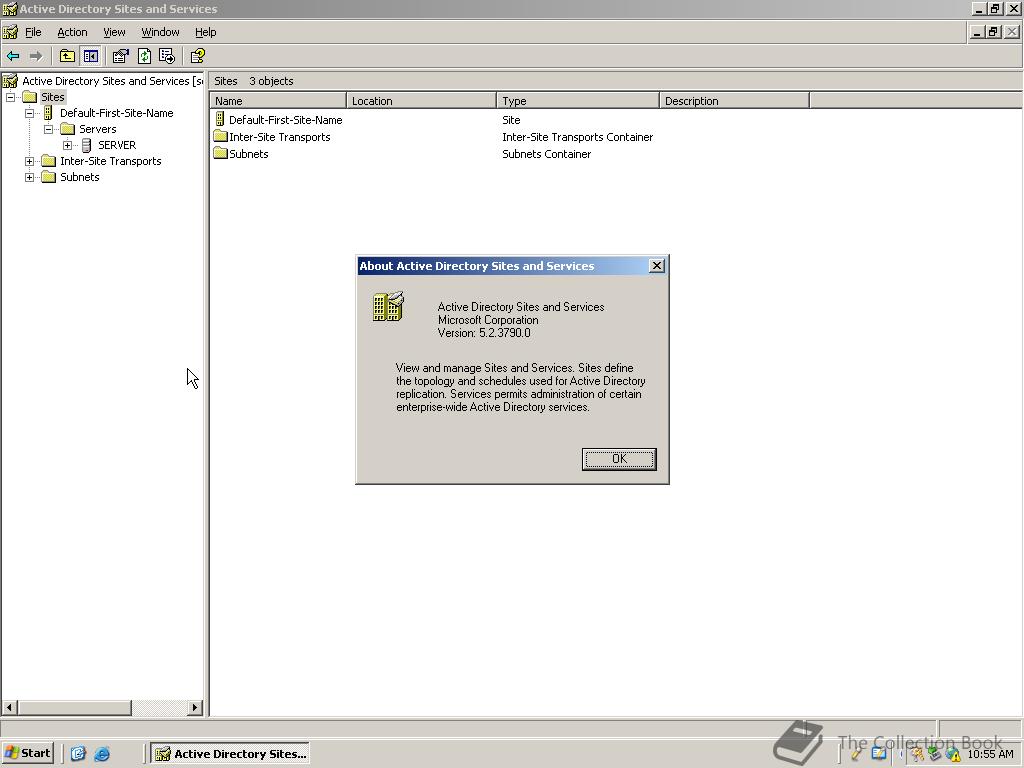Image resolution: width=1024 pixels, height=768 pixels.
Task: Refresh the view with the toolbar icon
Action: [x=144, y=56]
